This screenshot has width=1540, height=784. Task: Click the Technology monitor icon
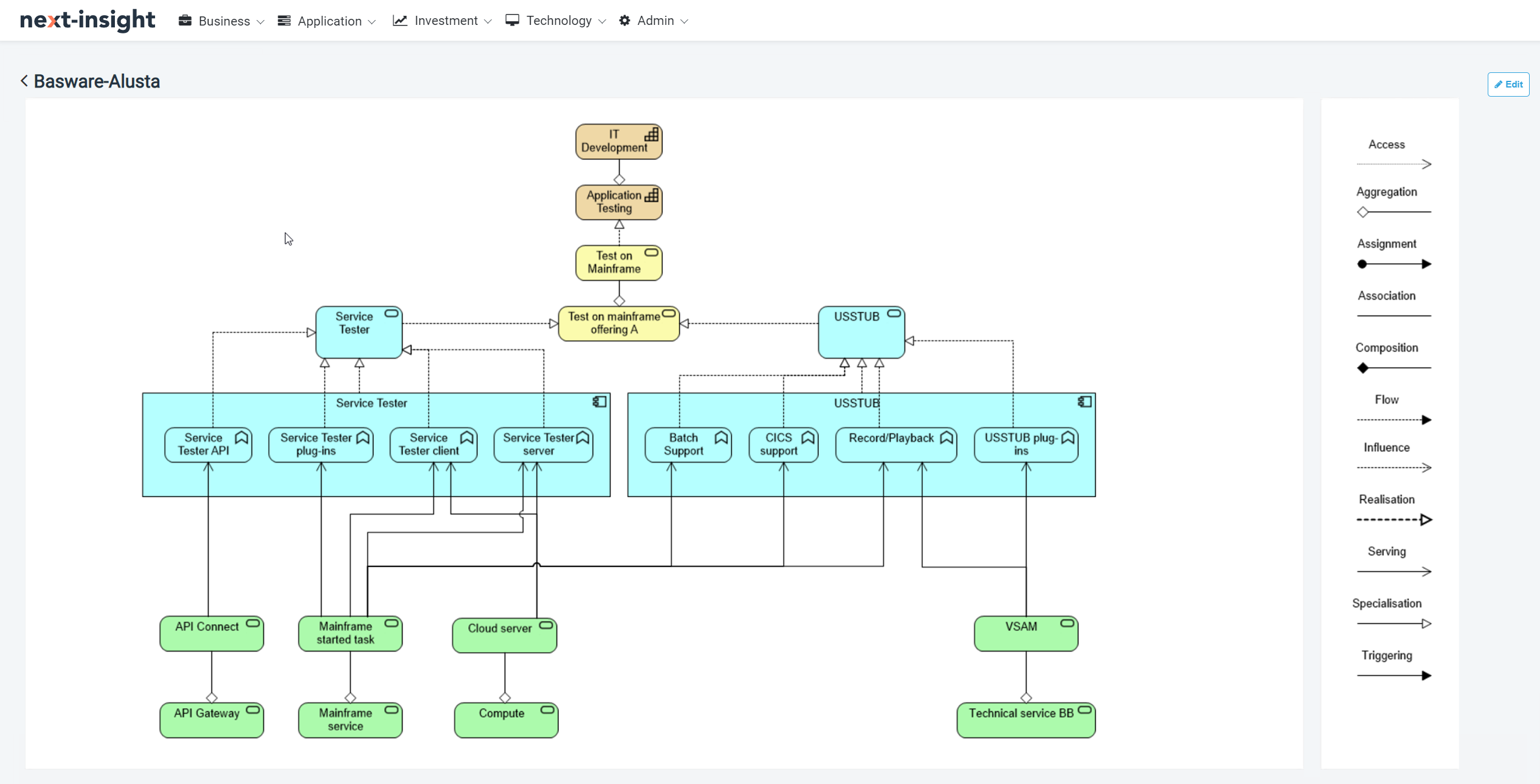click(512, 21)
